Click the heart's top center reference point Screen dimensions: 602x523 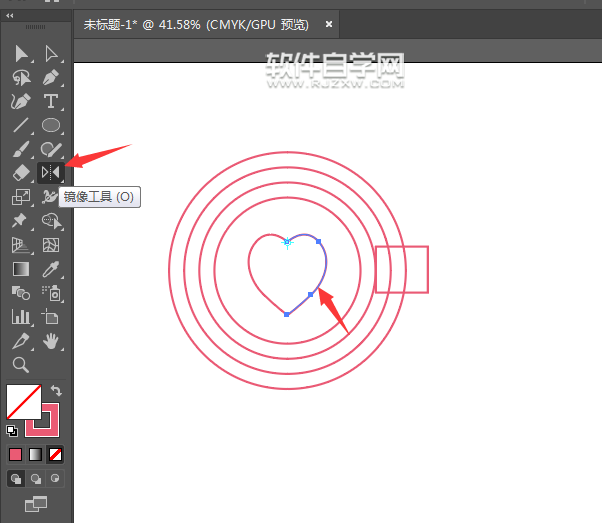(x=287, y=242)
